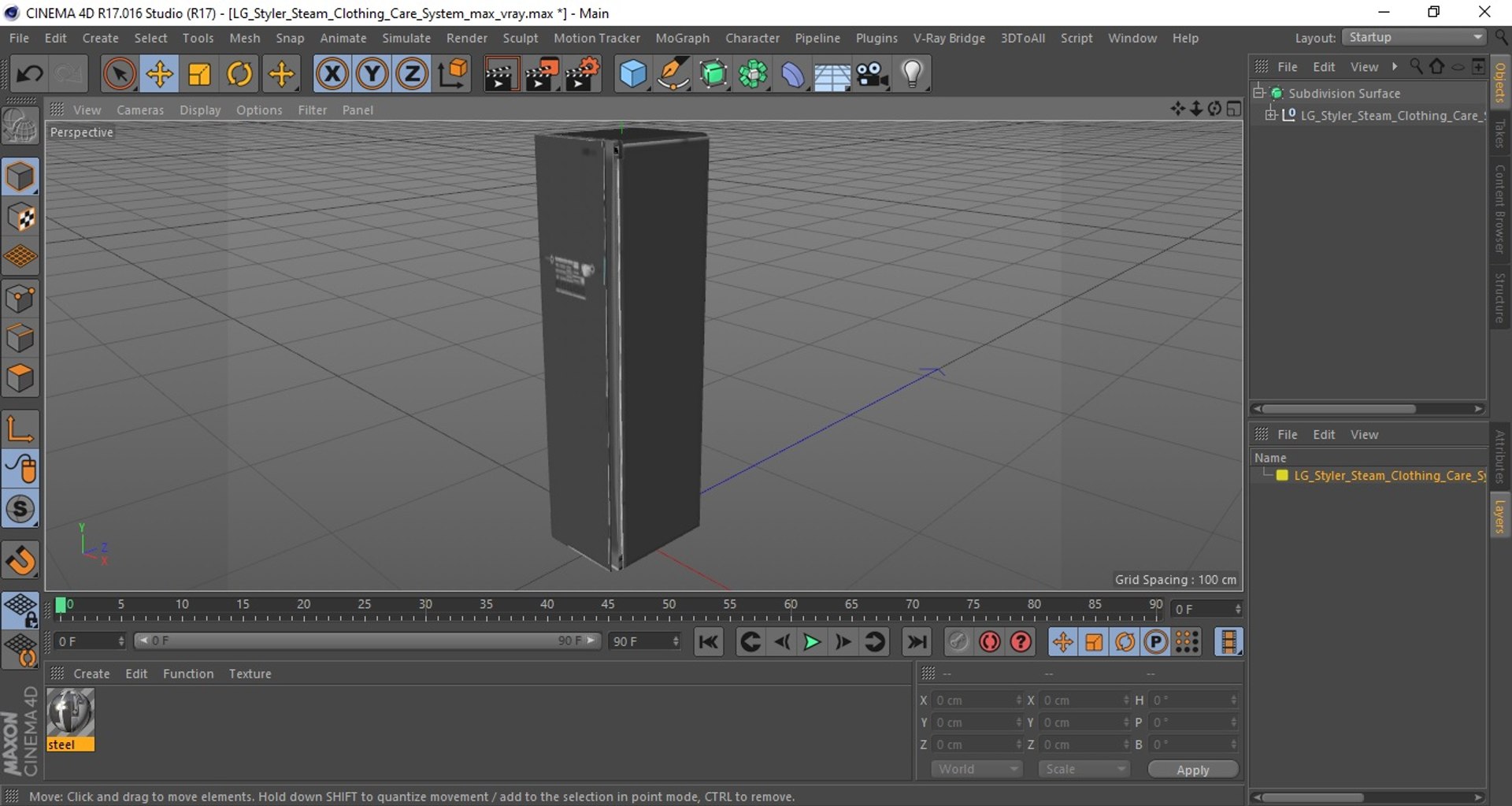Click Render View clapperboard icon
The image size is (1512, 806).
pyautogui.click(x=501, y=74)
